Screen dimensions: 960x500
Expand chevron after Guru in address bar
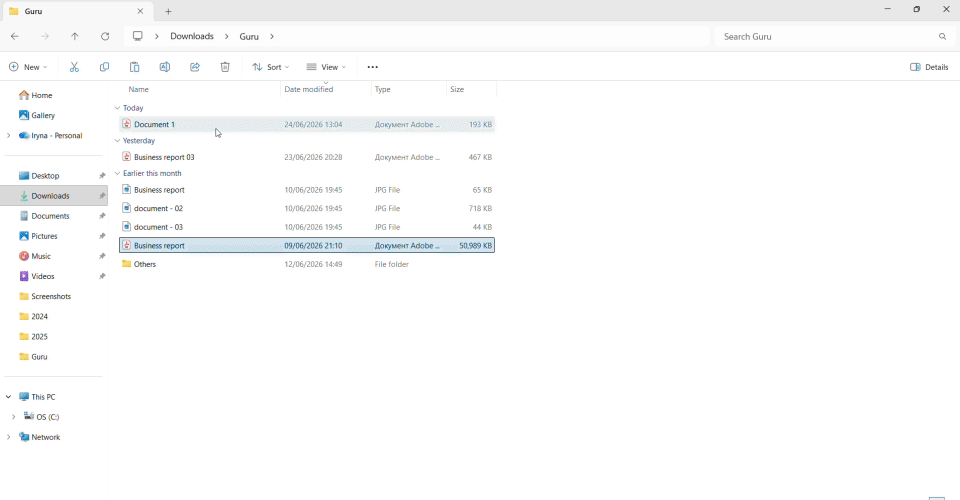click(x=272, y=37)
